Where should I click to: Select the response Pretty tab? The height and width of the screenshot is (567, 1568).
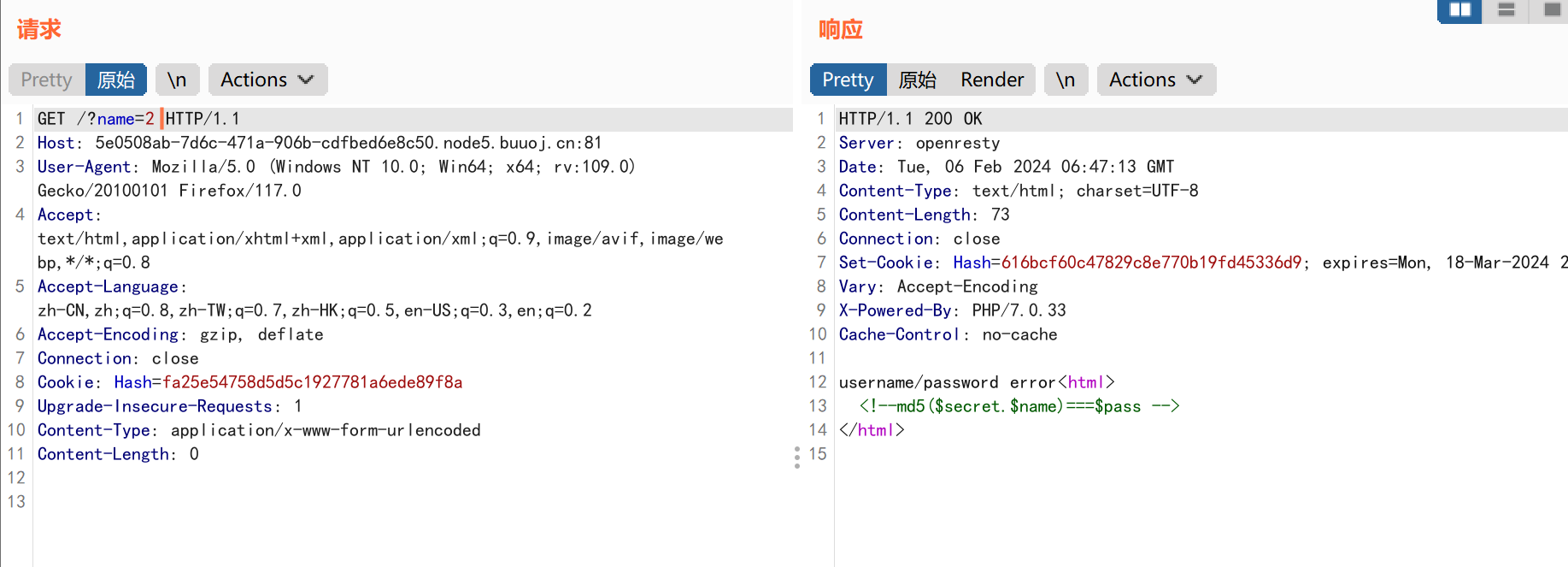click(848, 80)
